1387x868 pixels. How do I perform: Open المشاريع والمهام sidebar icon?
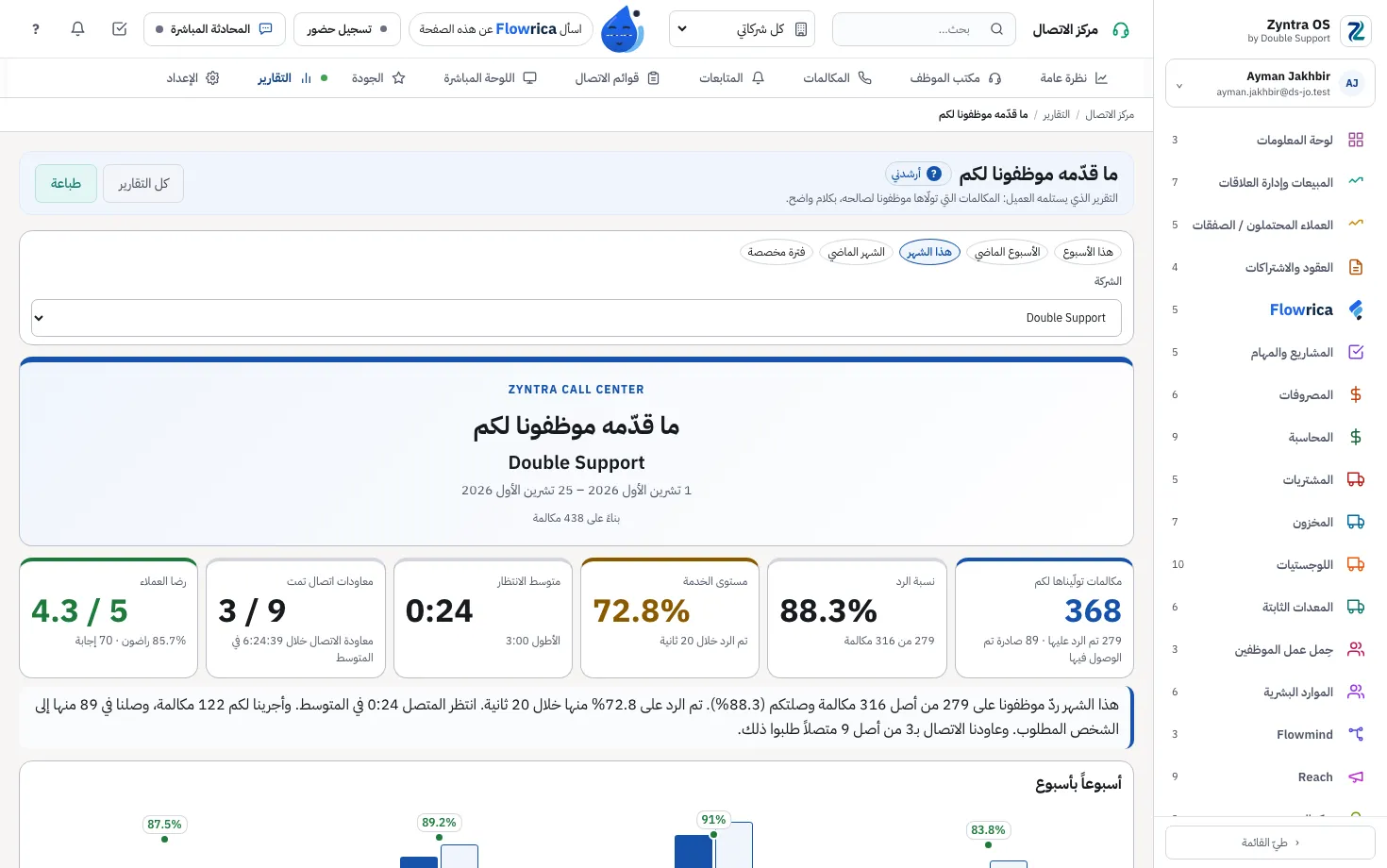pos(1356,352)
